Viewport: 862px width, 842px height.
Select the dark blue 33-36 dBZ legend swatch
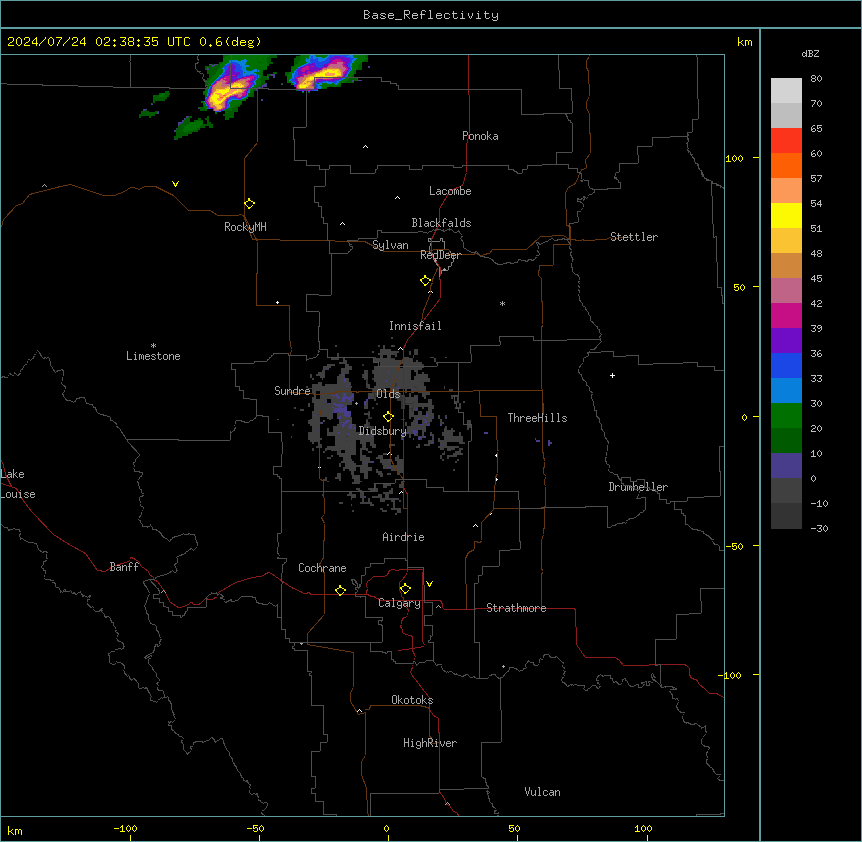(786, 365)
